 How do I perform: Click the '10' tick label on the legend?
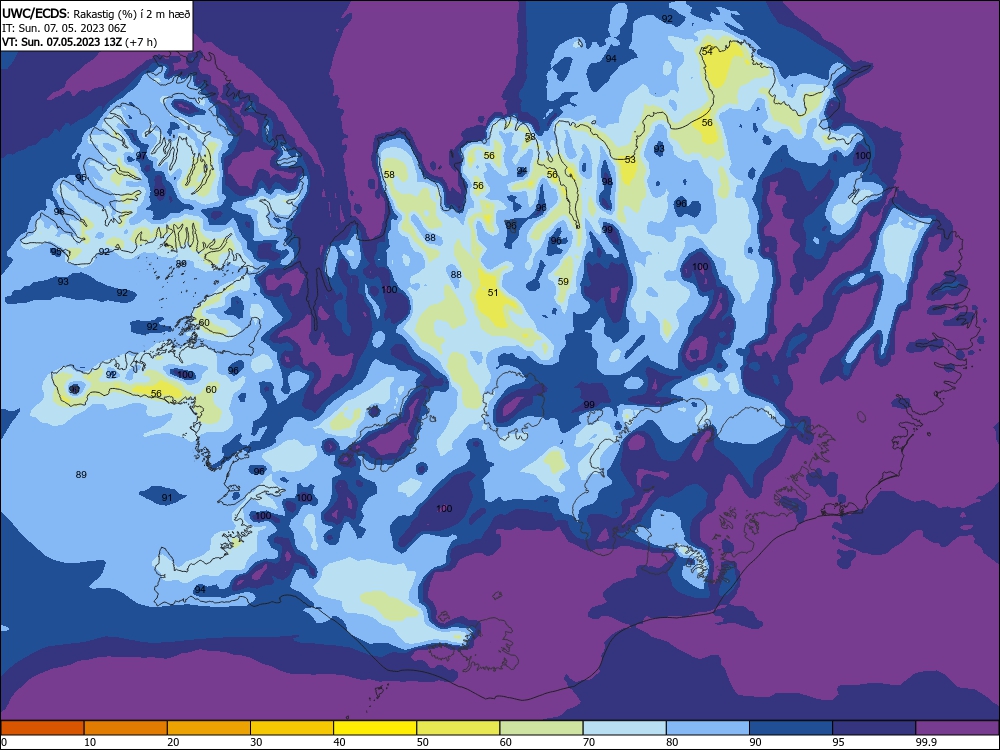point(90,742)
